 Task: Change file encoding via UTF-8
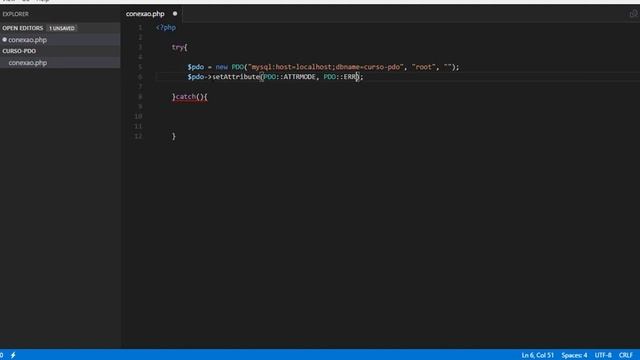pos(603,355)
